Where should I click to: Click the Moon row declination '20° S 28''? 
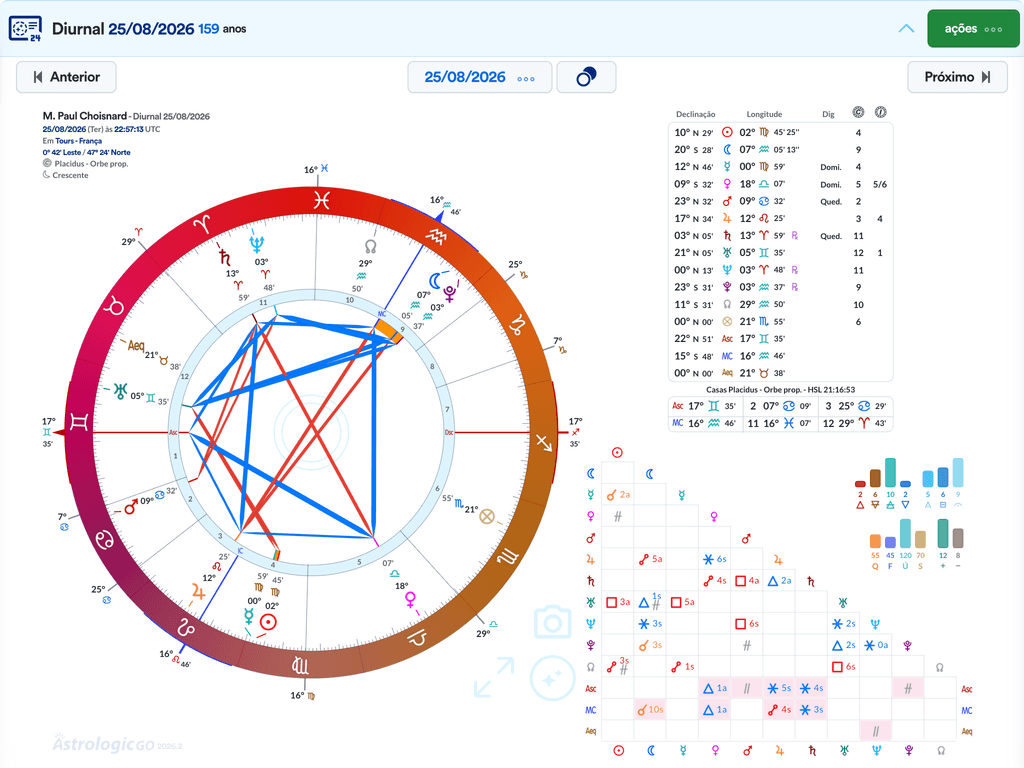(694, 150)
